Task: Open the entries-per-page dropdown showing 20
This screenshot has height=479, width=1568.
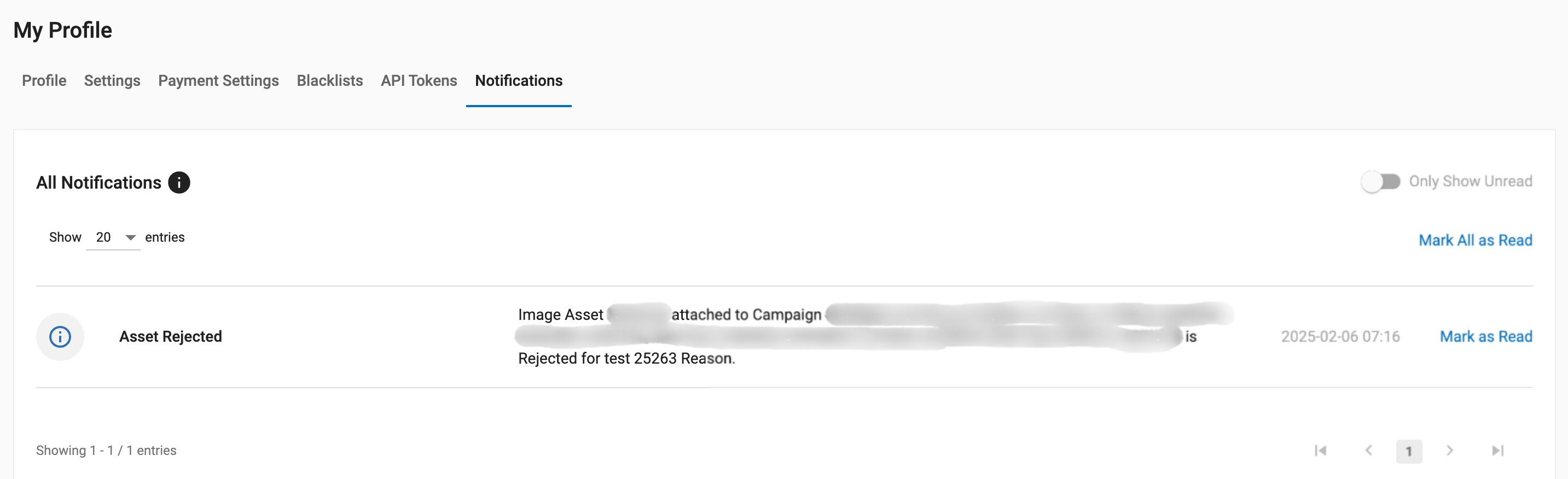Action: (x=113, y=237)
